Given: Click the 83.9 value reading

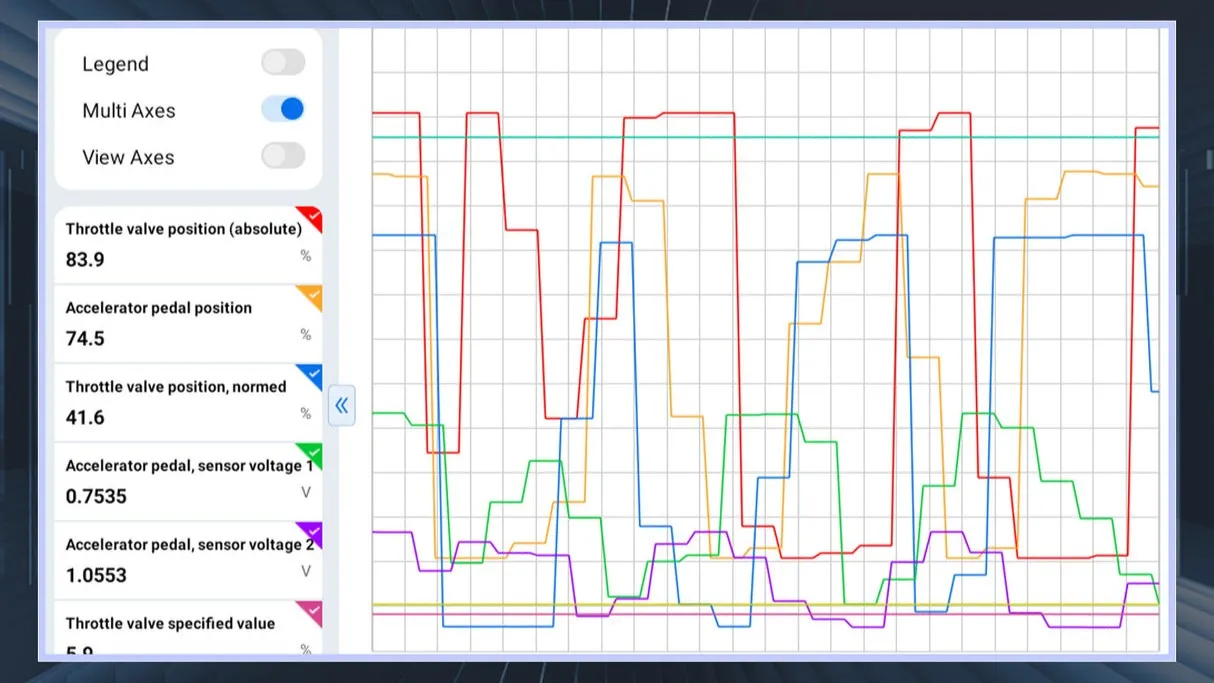Looking at the screenshot, I should [x=85, y=260].
